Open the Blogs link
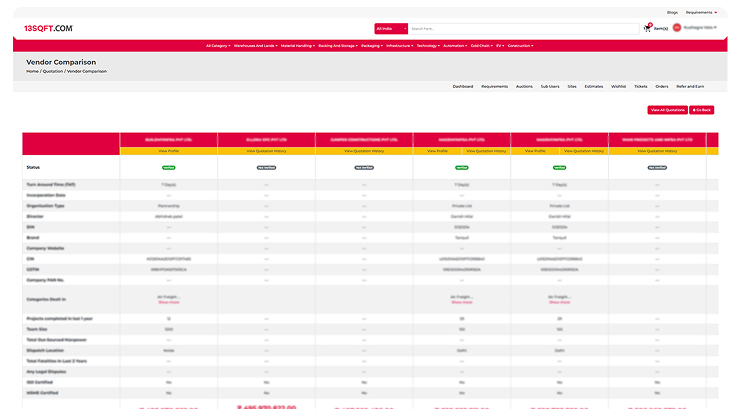The image size is (740, 416). 672,12
